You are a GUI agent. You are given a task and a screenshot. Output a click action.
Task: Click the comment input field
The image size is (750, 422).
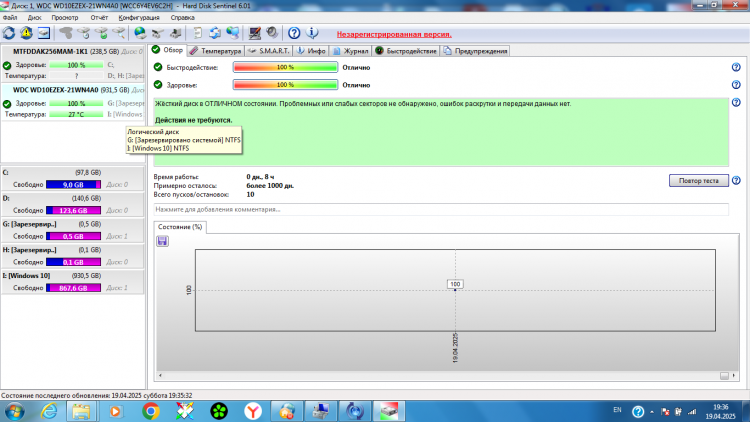[x=441, y=210]
